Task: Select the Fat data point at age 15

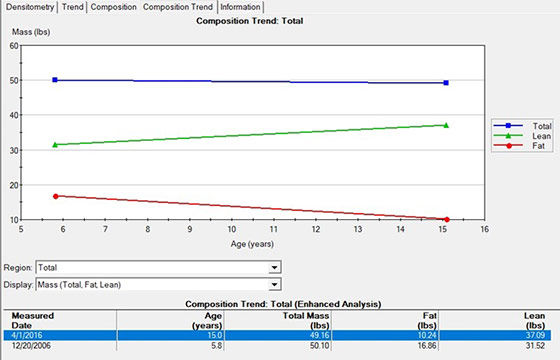Action: (x=447, y=219)
